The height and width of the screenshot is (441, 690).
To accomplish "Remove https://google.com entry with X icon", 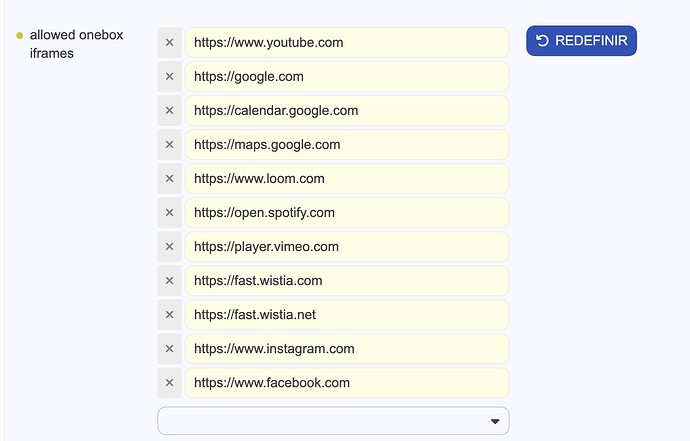I will [169, 77].
